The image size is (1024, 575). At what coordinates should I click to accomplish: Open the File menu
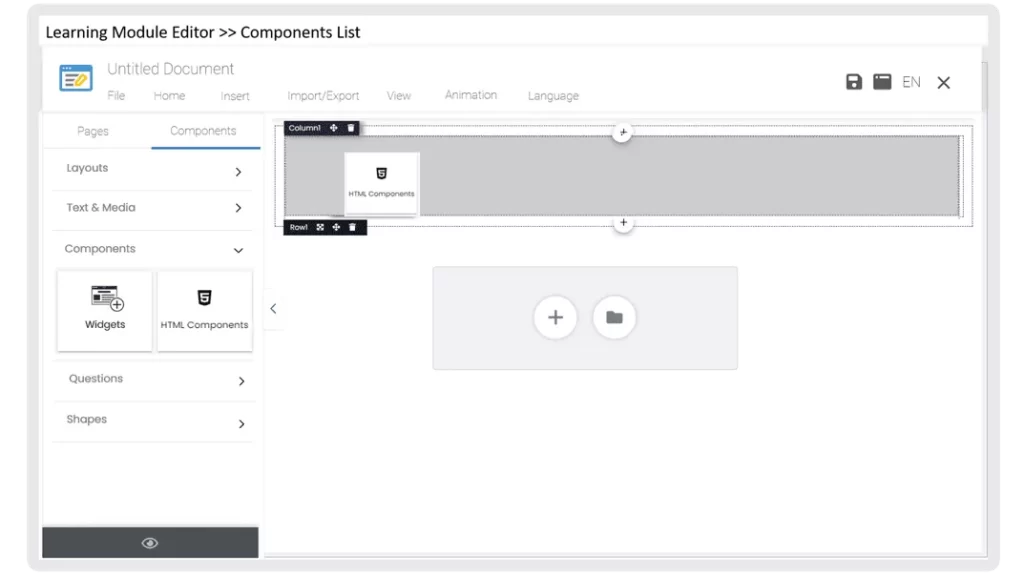tap(116, 95)
